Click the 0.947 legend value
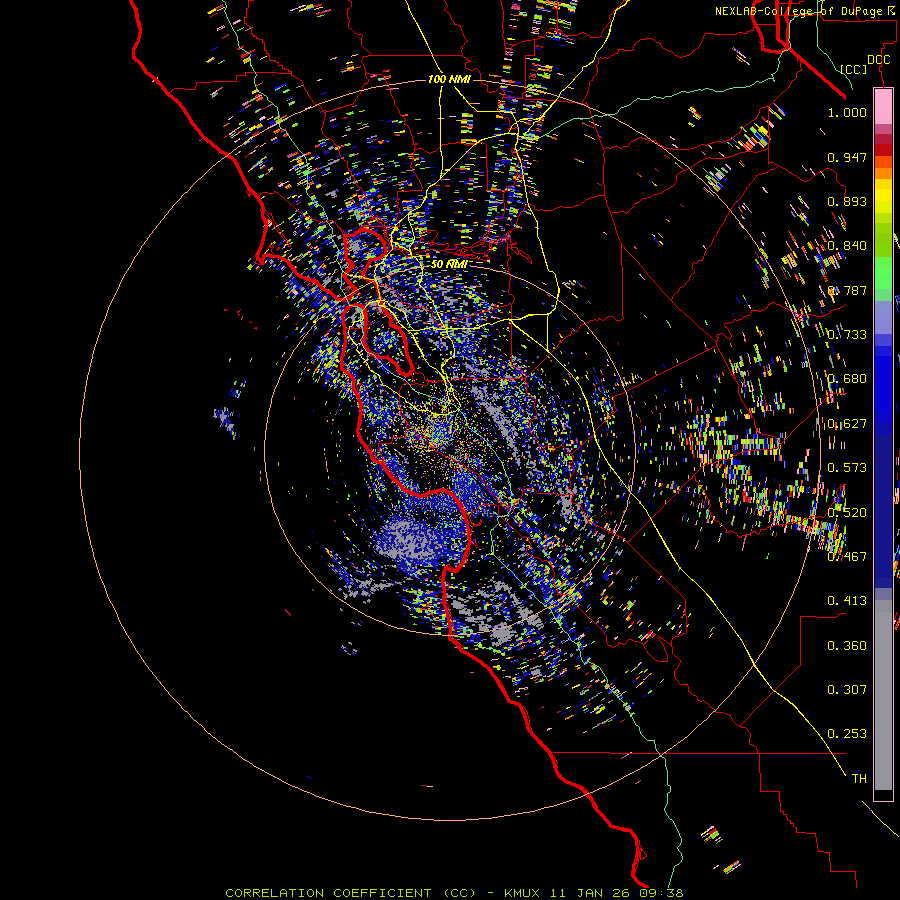900x900 pixels. [847, 157]
